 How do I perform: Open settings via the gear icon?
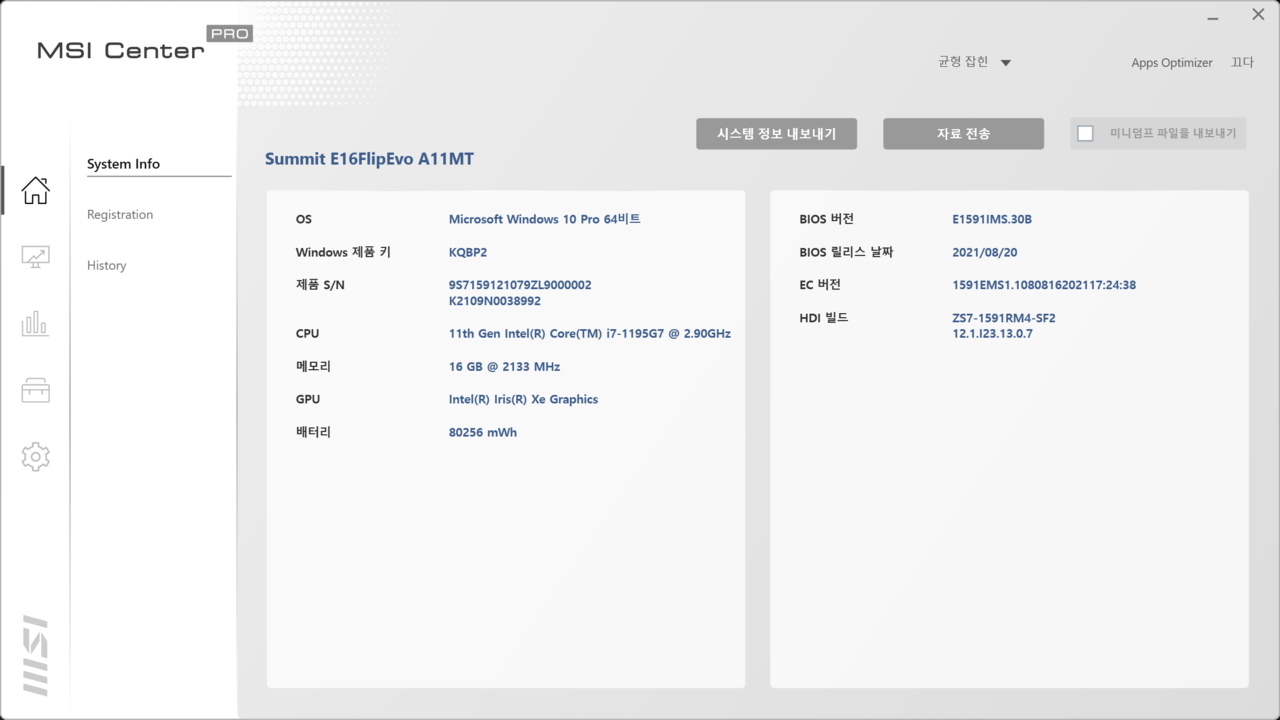click(x=35, y=457)
